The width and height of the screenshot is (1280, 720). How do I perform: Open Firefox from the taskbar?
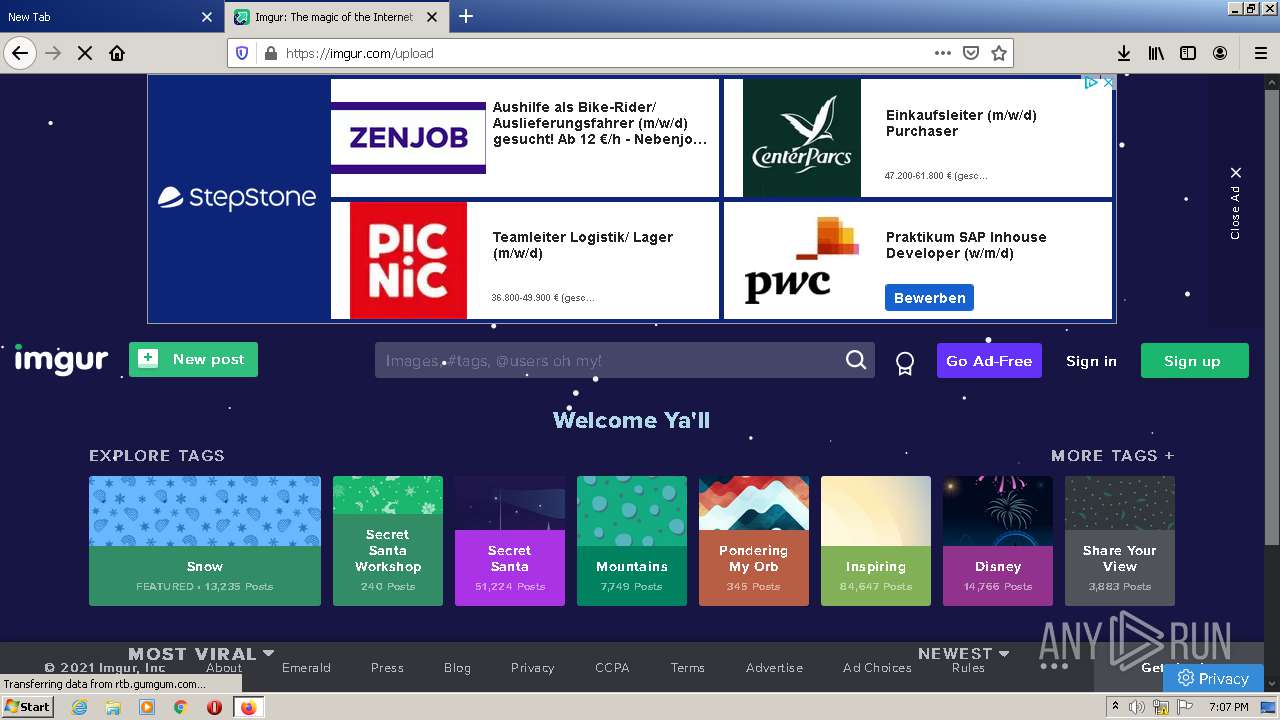(248, 707)
